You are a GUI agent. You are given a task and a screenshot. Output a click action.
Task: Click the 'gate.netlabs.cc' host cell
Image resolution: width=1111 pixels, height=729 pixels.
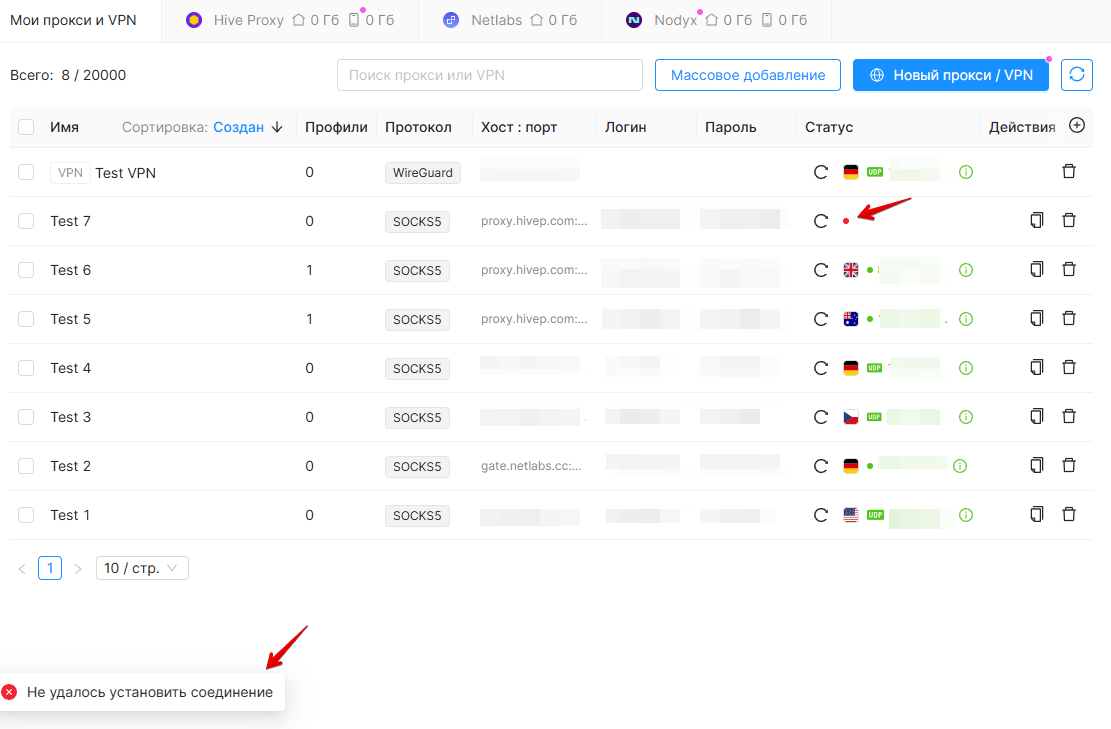tap(531, 466)
